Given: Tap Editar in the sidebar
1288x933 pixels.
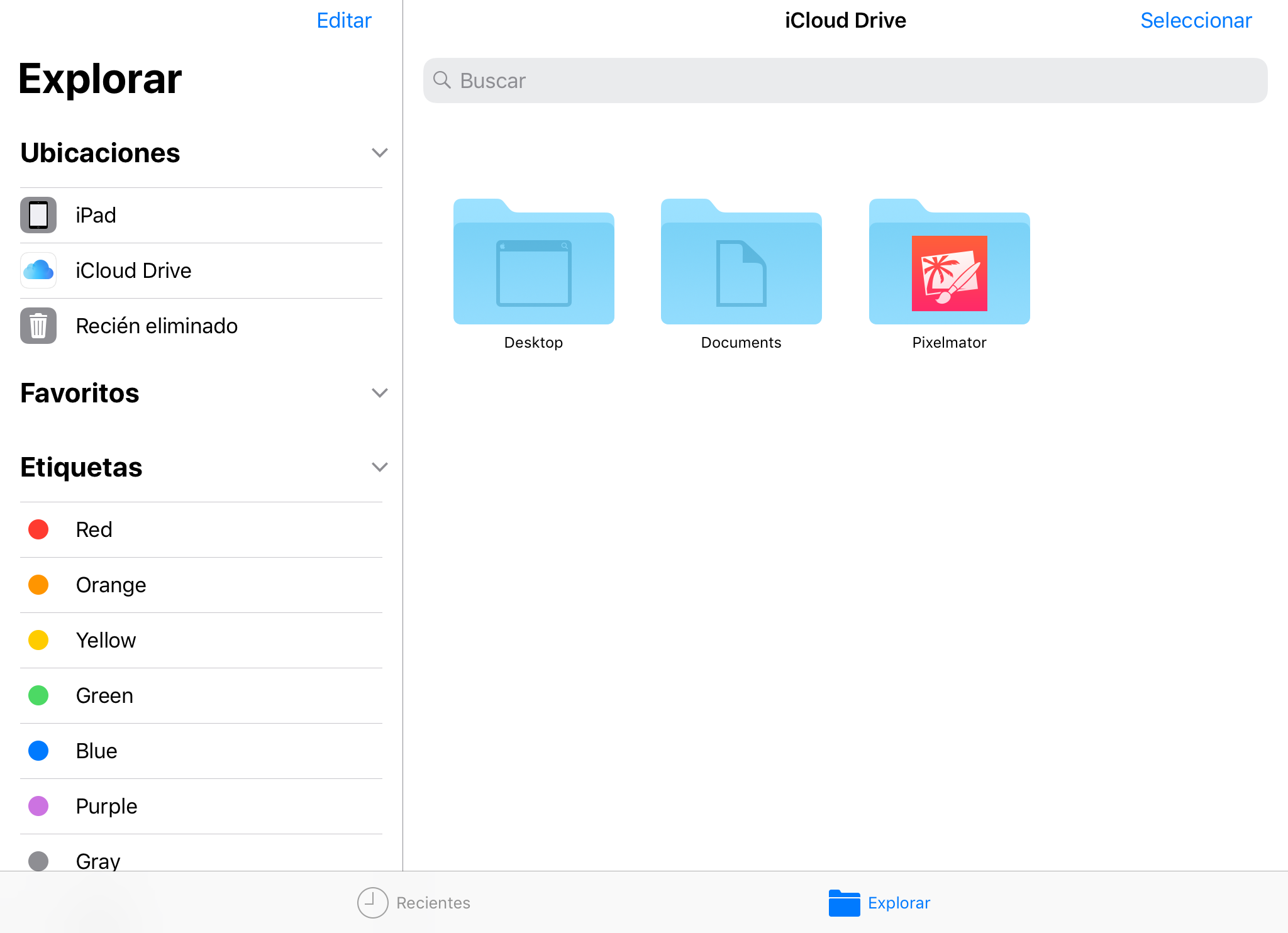Looking at the screenshot, I should coord(344,20).
